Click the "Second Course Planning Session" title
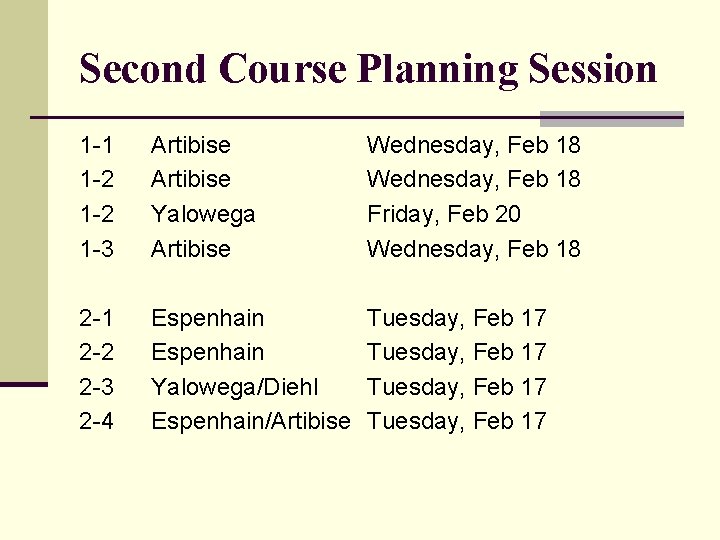This screenshot has width=720, height=540. 368,69
